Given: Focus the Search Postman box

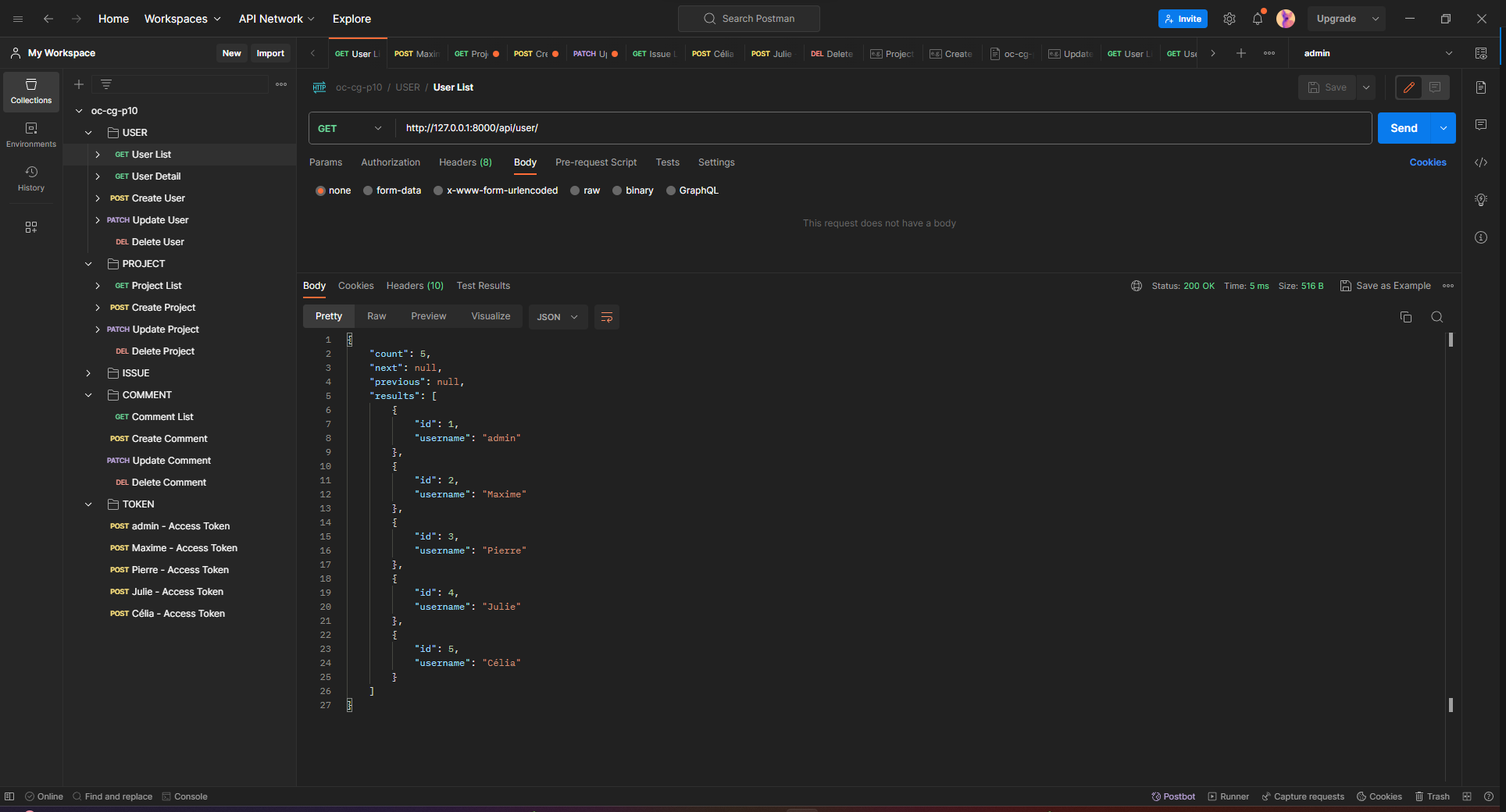Looking at the screenshot, I should click(x=748, y=19).
